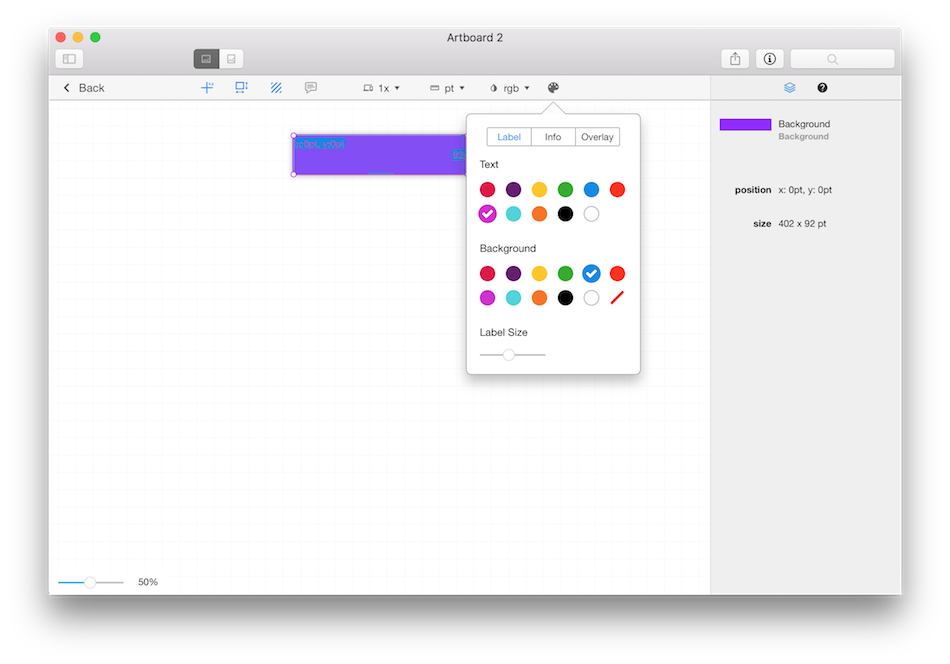Click the 50% zoom value

coord(148,582)
